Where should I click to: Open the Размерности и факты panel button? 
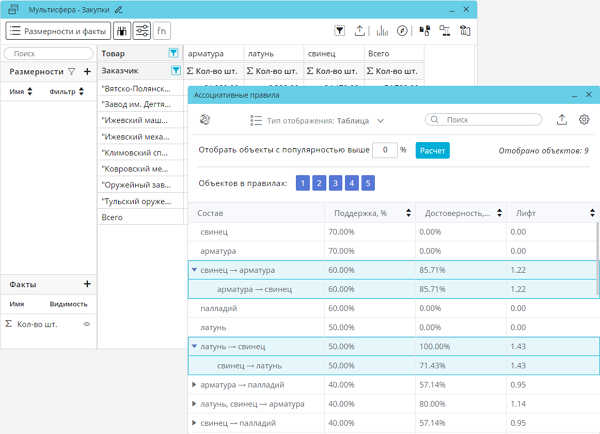click(x=57, y=31)
